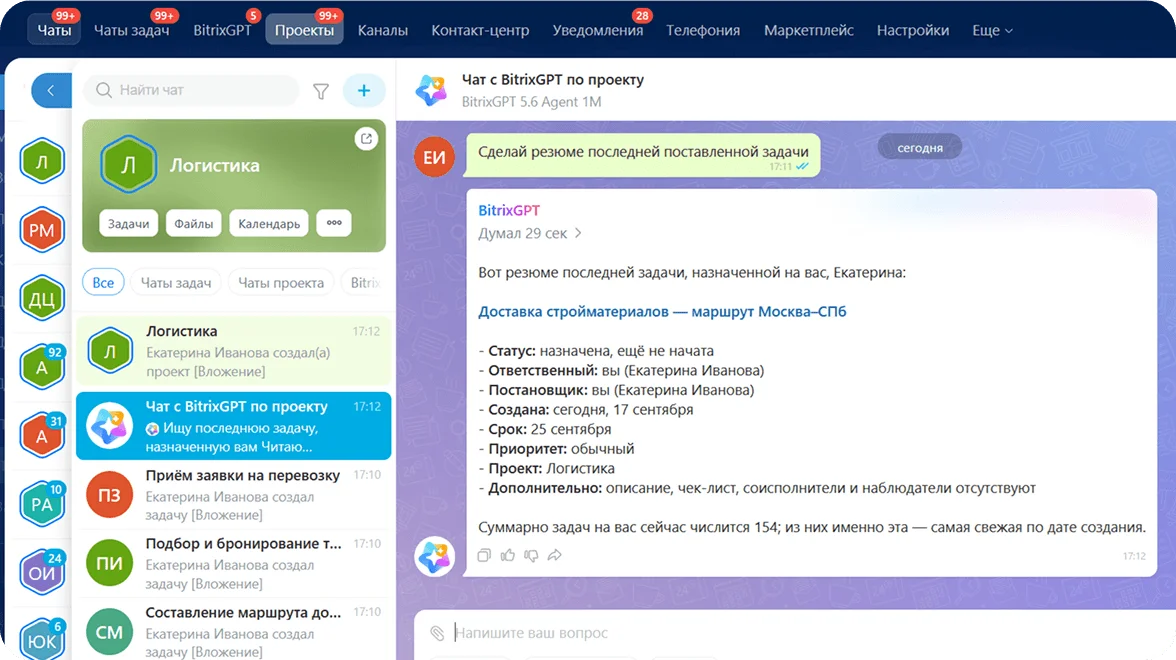Open Задачи in the Логистика card
This screenshot has height=660, width=1176.
click(128, 224)
